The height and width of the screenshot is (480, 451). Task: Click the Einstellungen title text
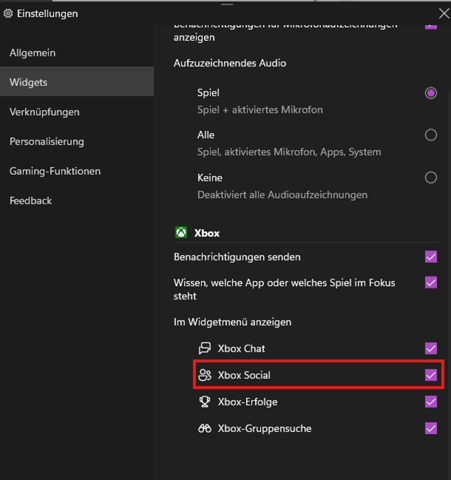[47, 14]
